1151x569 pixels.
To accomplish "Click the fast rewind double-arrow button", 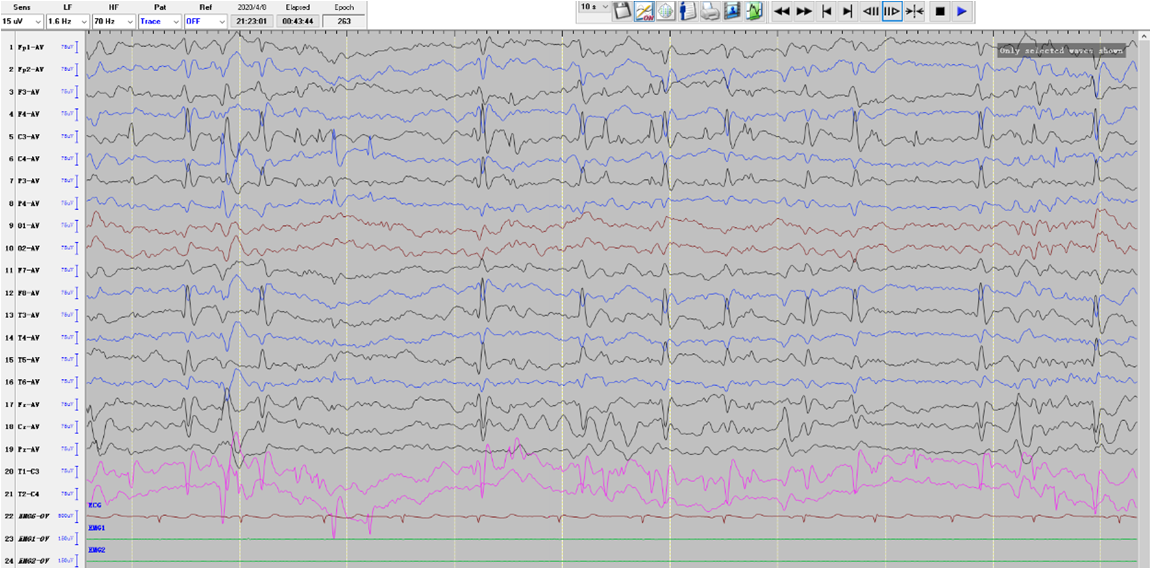I will point(783,11).
